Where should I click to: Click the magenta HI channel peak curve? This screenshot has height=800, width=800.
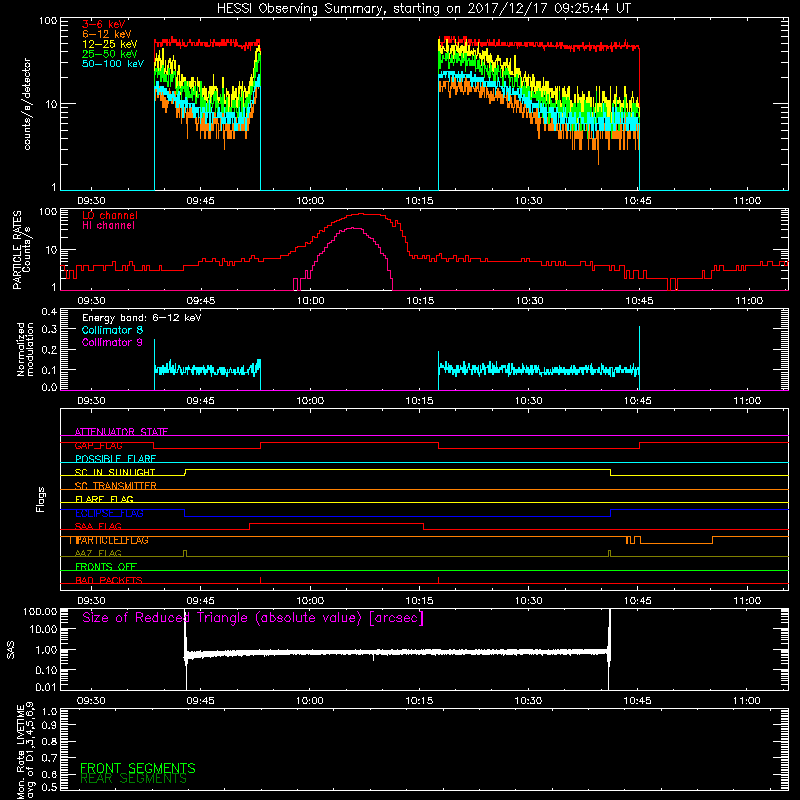click(x=354, y=229)
